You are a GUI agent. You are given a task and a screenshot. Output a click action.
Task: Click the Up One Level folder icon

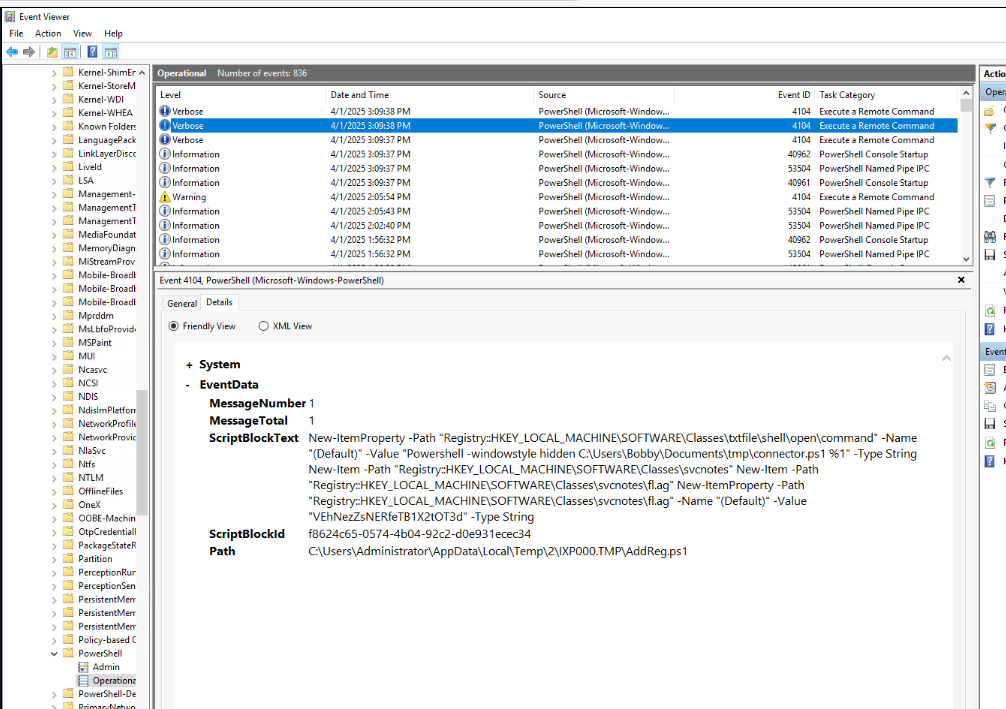pos(52,52)
